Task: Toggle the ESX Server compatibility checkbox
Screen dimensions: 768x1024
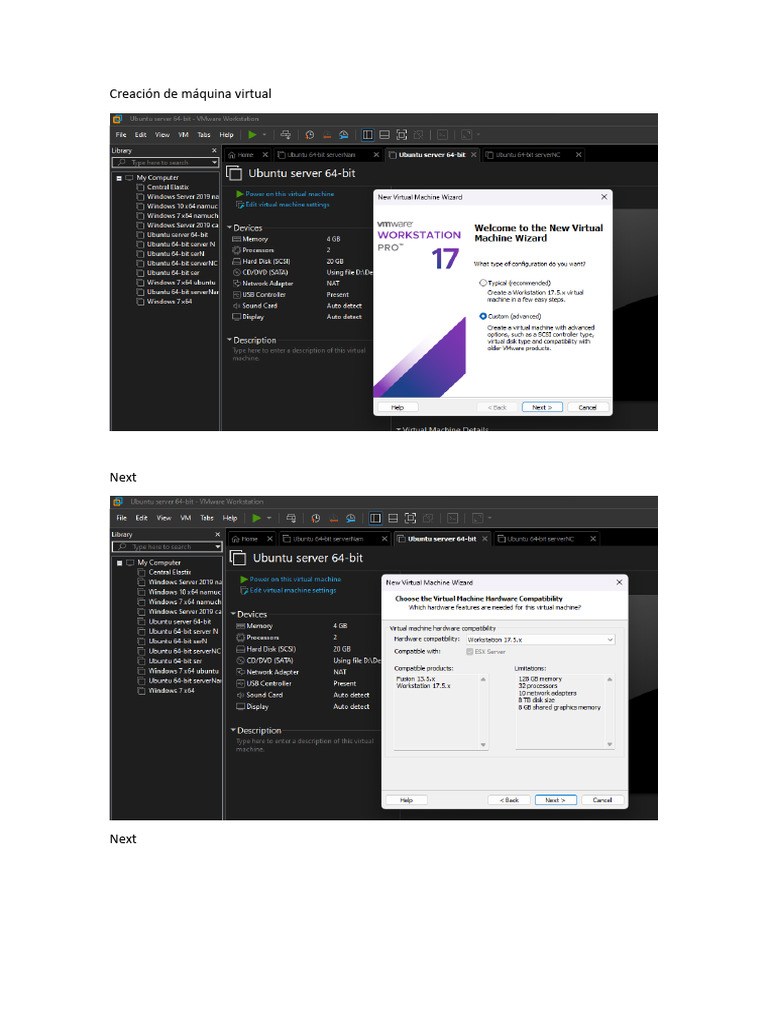Action: [x=470, y=652]
